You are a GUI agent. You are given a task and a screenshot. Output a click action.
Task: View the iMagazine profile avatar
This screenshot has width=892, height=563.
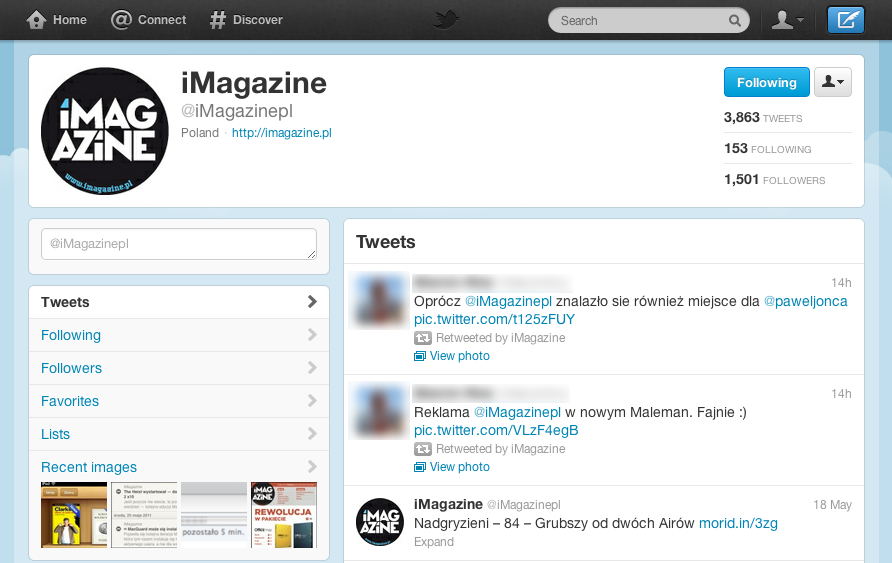[105, 131]
